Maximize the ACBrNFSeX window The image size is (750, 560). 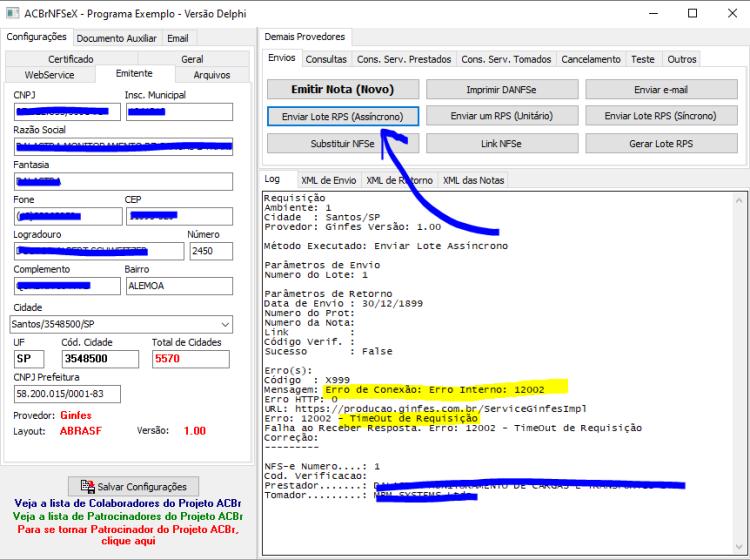coord(692,13)
